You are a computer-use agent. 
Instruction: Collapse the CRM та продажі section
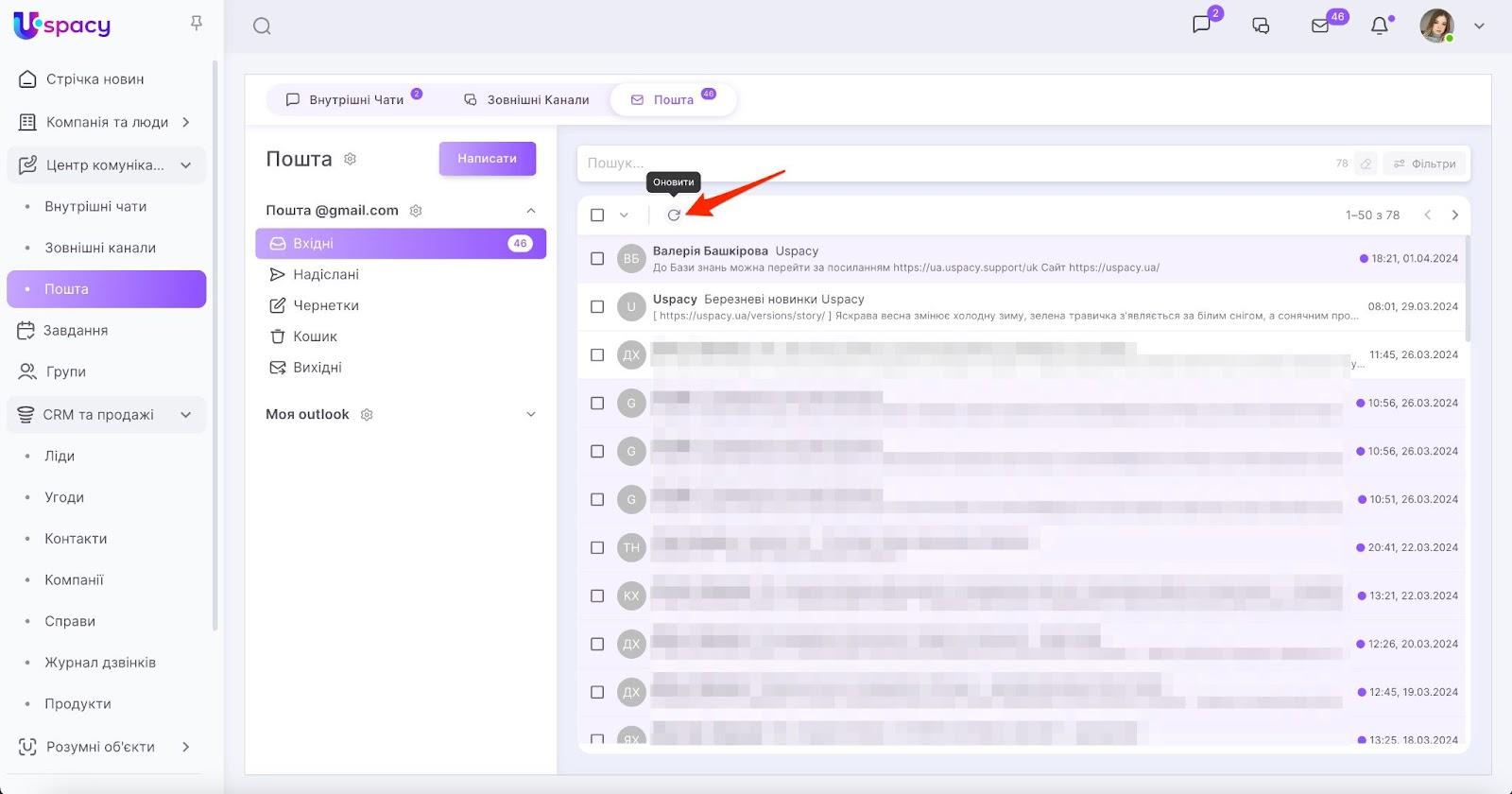pos(186,415)
